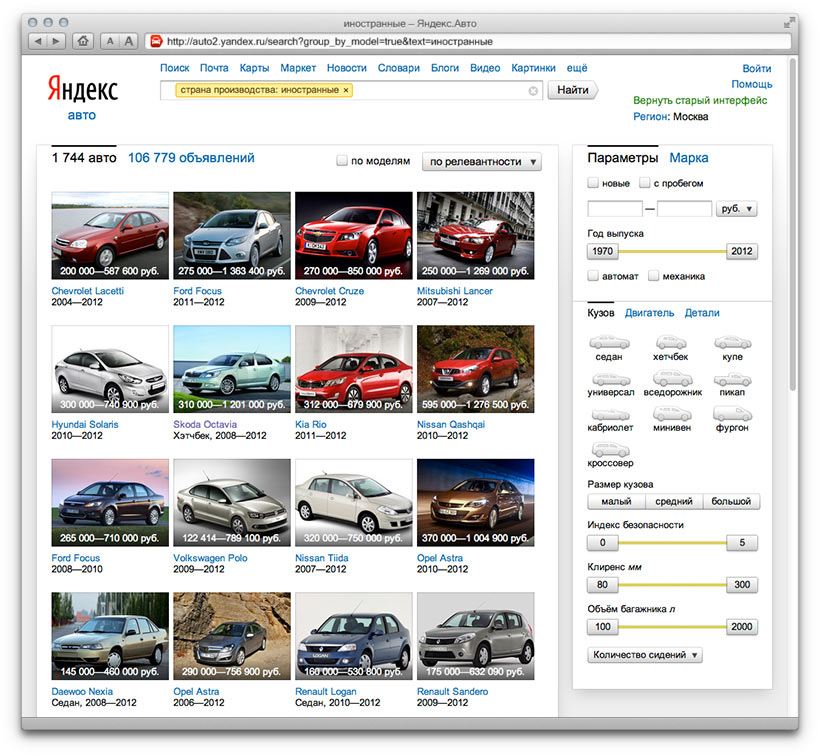The image size is (820, 756).
Task: Open the Двигатель tab
Action: [649, 313]
